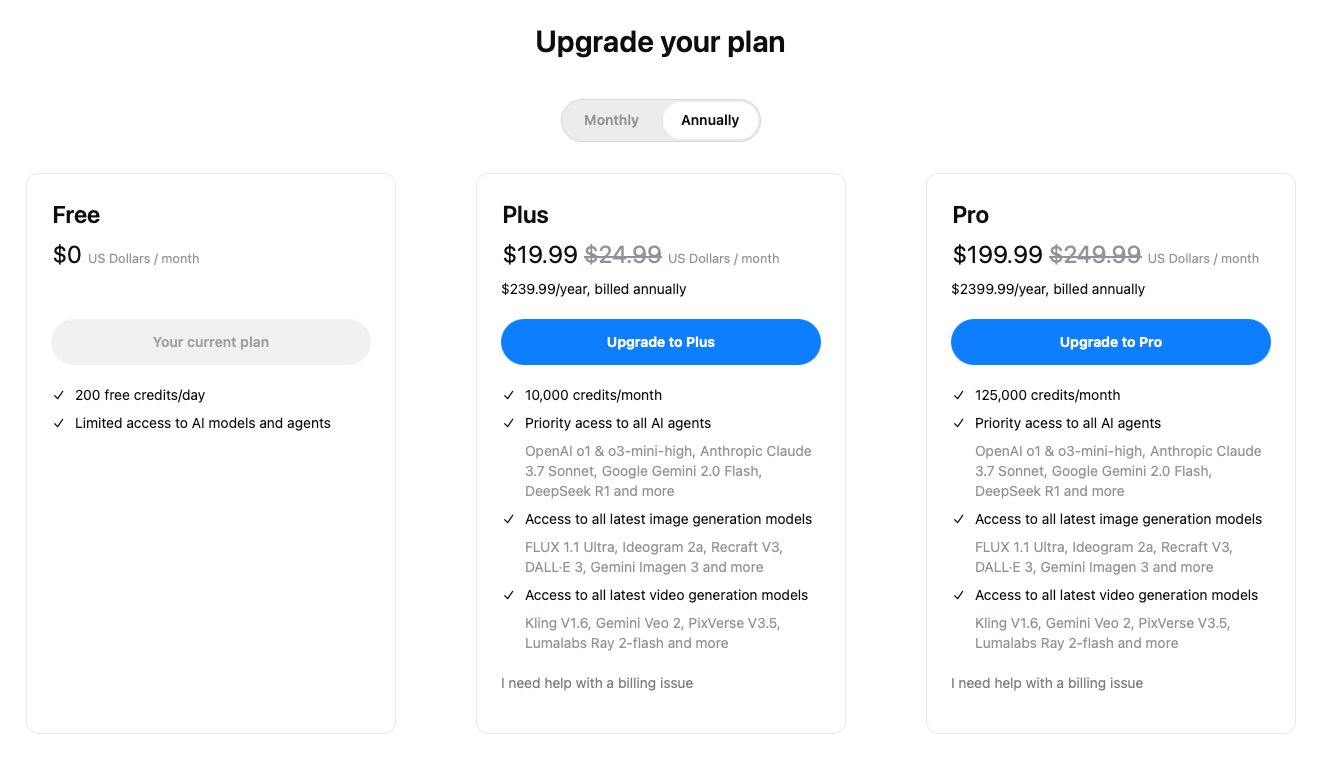This screenshot has height=764, width=1339.
Task: Click the crossed-out $249.99 price
Action: (x=1095, y=255)
